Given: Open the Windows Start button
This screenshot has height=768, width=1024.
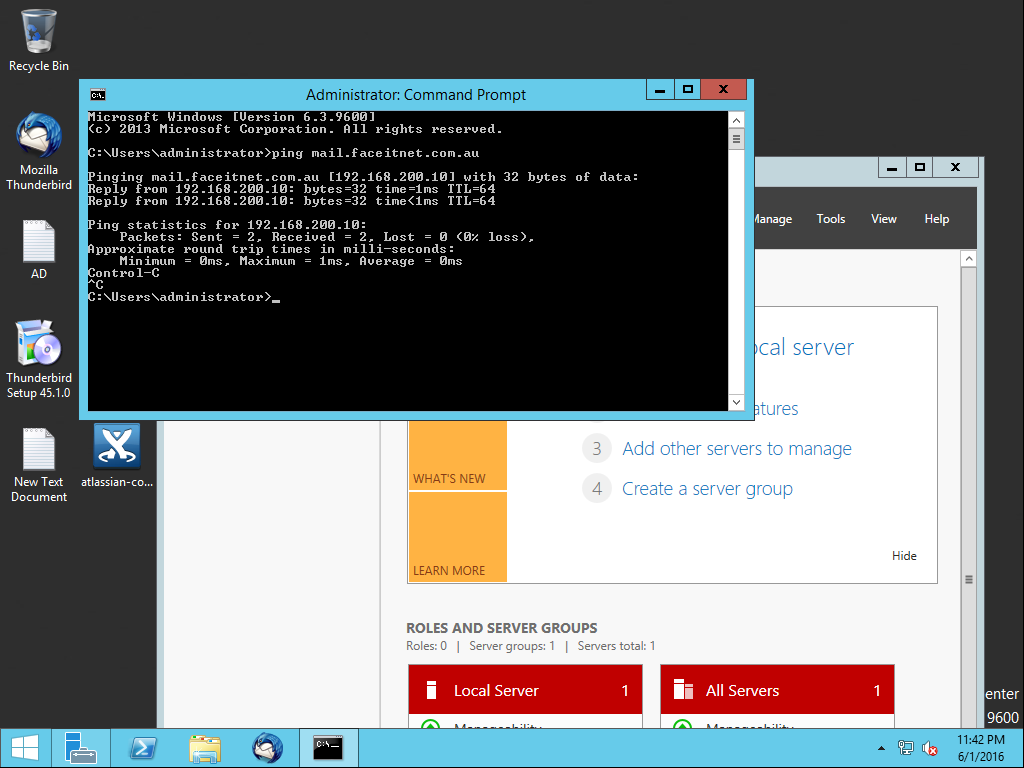Looking at the screenshot, I should pos(25,748).
